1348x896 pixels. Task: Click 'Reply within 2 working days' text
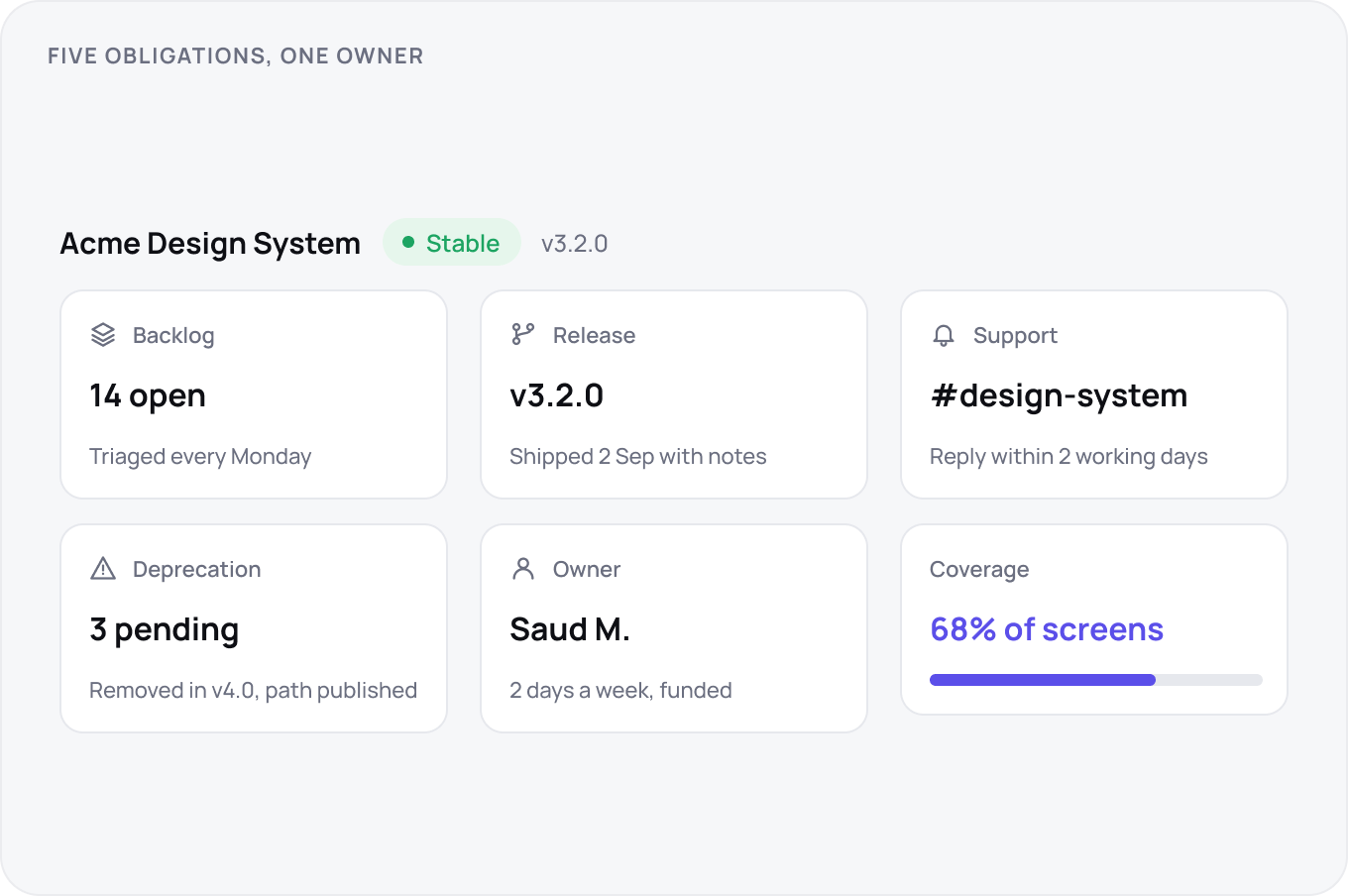(x=1068, y=457)
